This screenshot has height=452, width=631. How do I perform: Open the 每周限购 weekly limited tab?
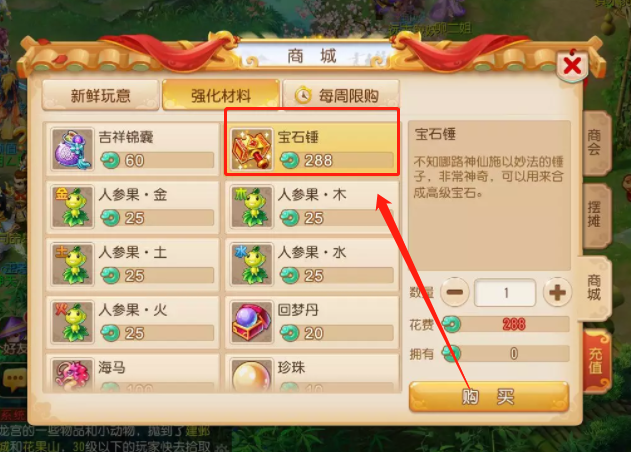[341, 95]
